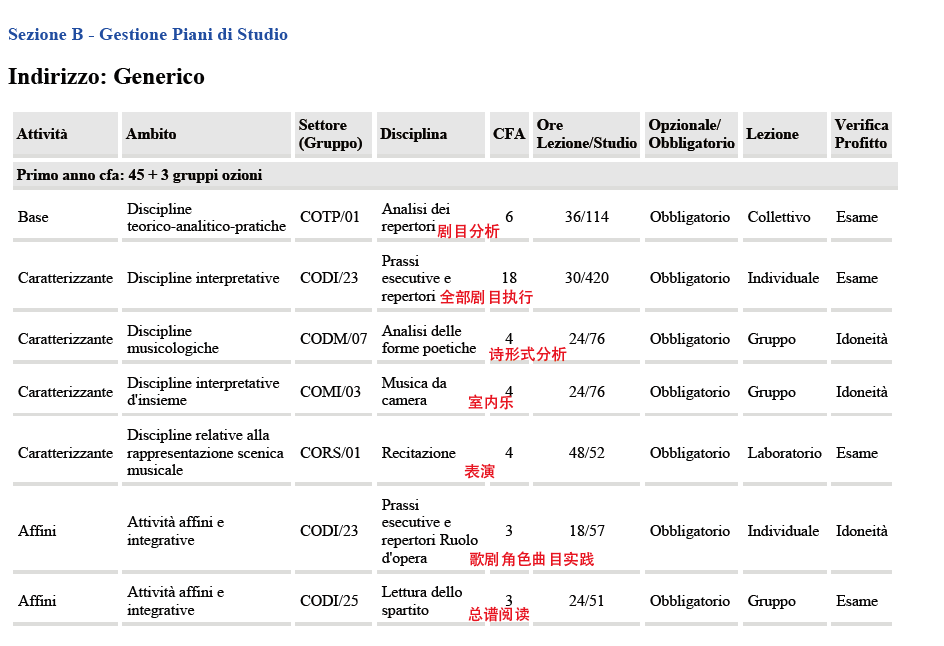Click Individuale in the 18/57 row
Viewport: 944px width, 646px height.
(x=783, y=531)
